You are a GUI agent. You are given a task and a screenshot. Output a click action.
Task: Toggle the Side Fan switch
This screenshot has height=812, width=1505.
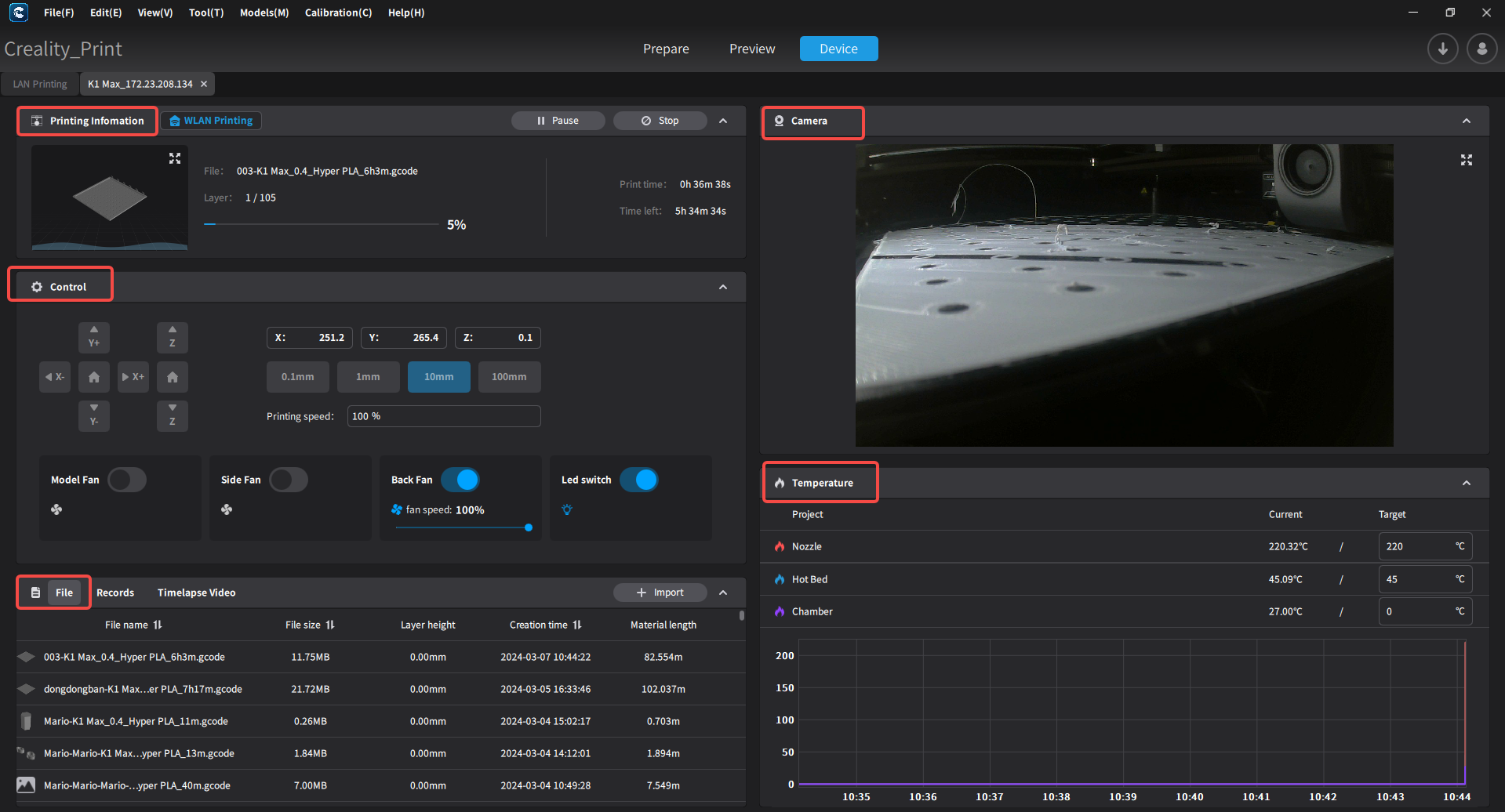289,480
